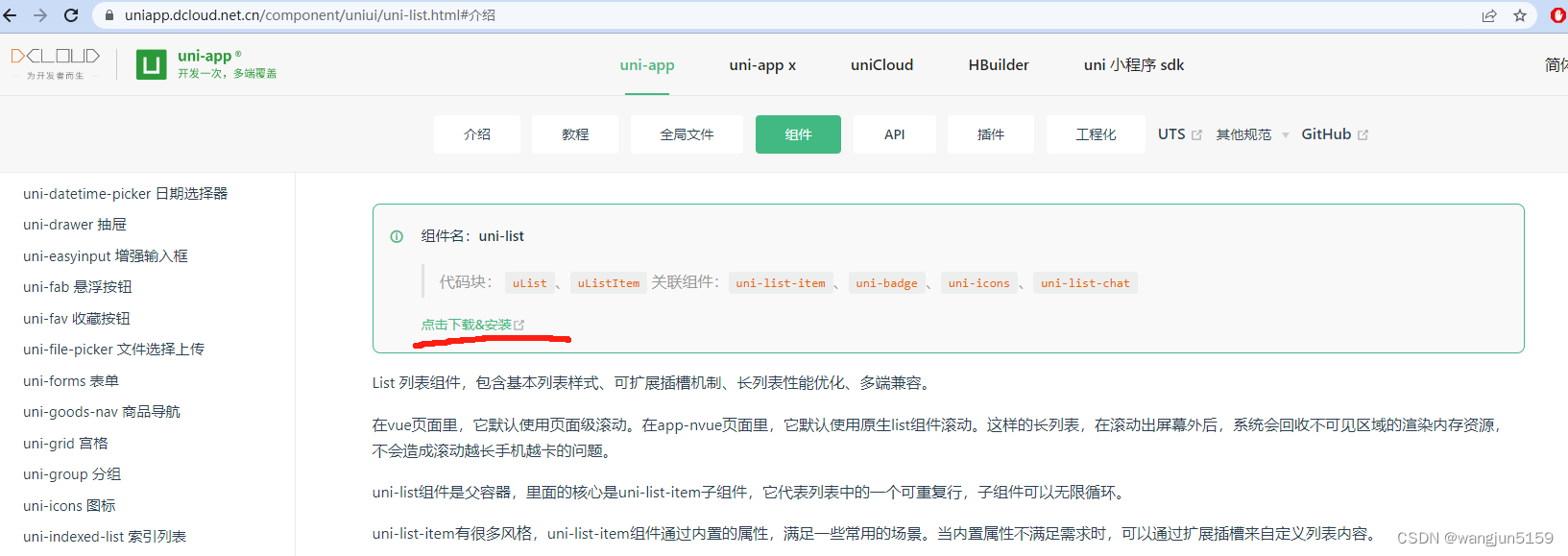Screen dimensions: 1568x556
Task: Open the uni 小程序 sdk tab
Action: pyautogui.click(x=1134, y=65)
